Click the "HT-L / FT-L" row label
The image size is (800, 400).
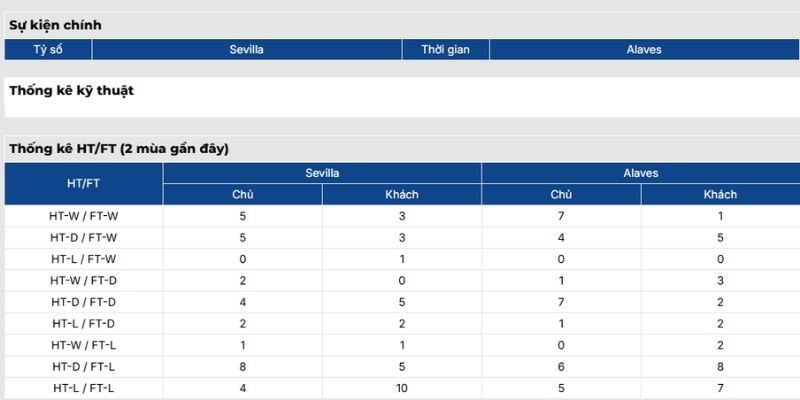pyautogui.click(x=83, y=388)
